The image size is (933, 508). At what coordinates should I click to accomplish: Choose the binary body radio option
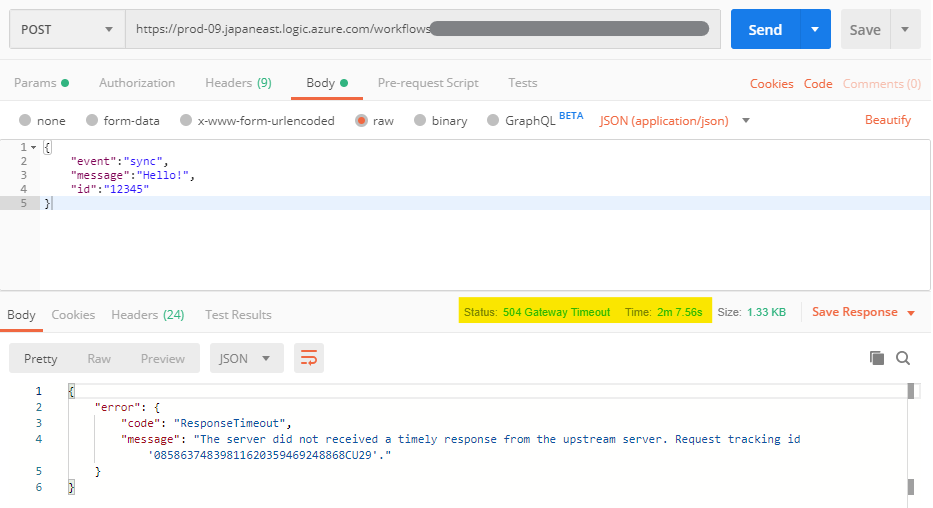pos(419,121)
